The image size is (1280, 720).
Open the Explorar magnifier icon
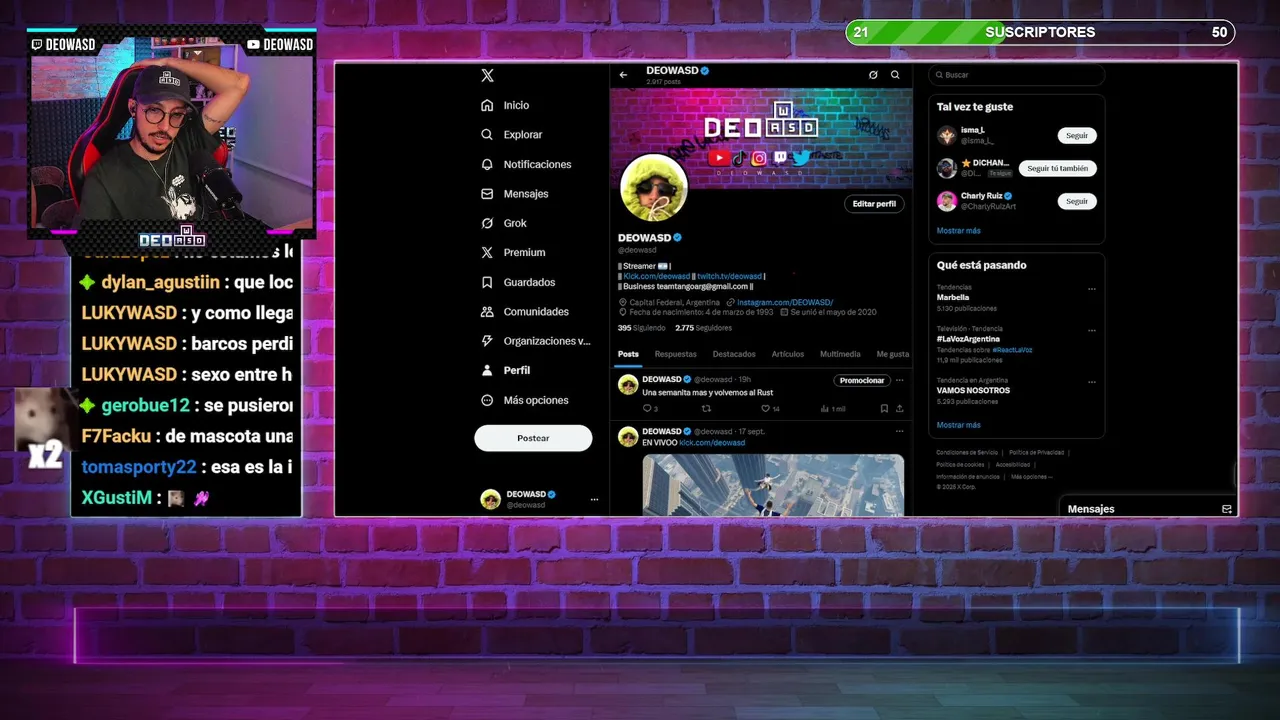[487, 134]
